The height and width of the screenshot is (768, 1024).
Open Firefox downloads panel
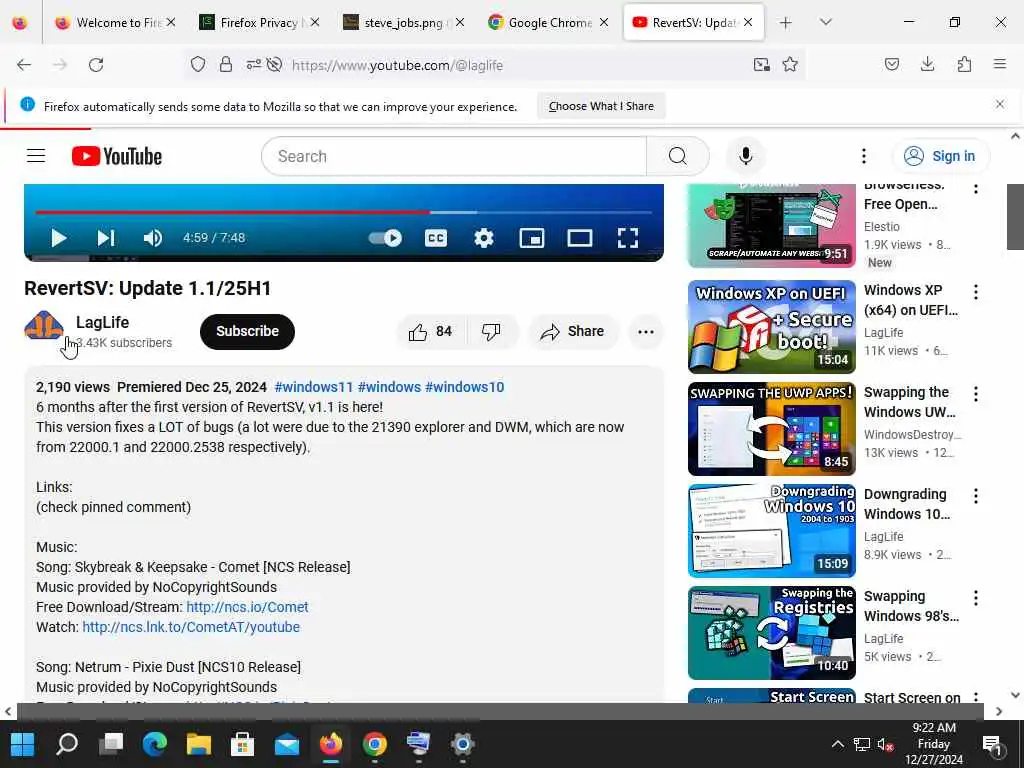(927, 65)
